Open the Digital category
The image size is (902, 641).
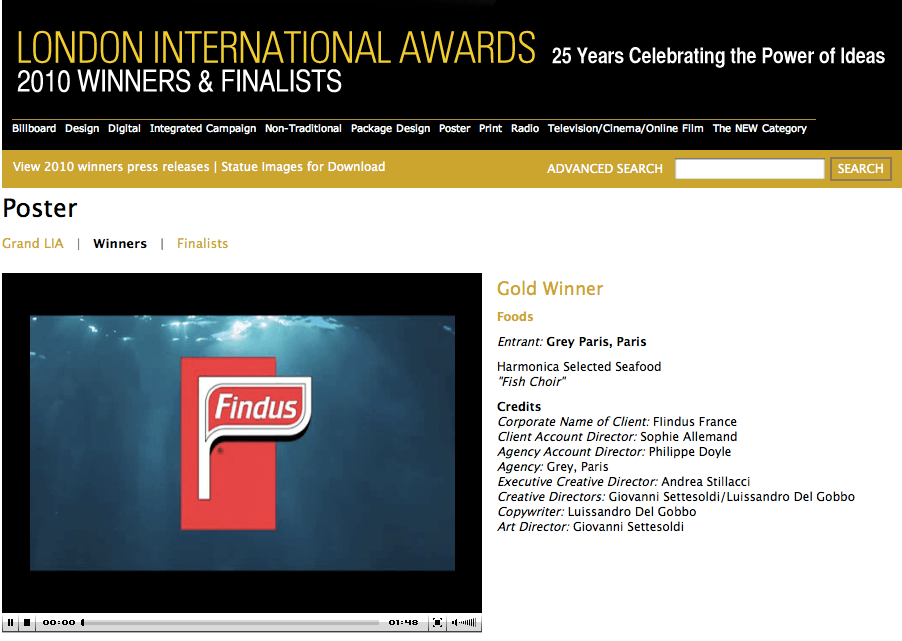(124, 128)
